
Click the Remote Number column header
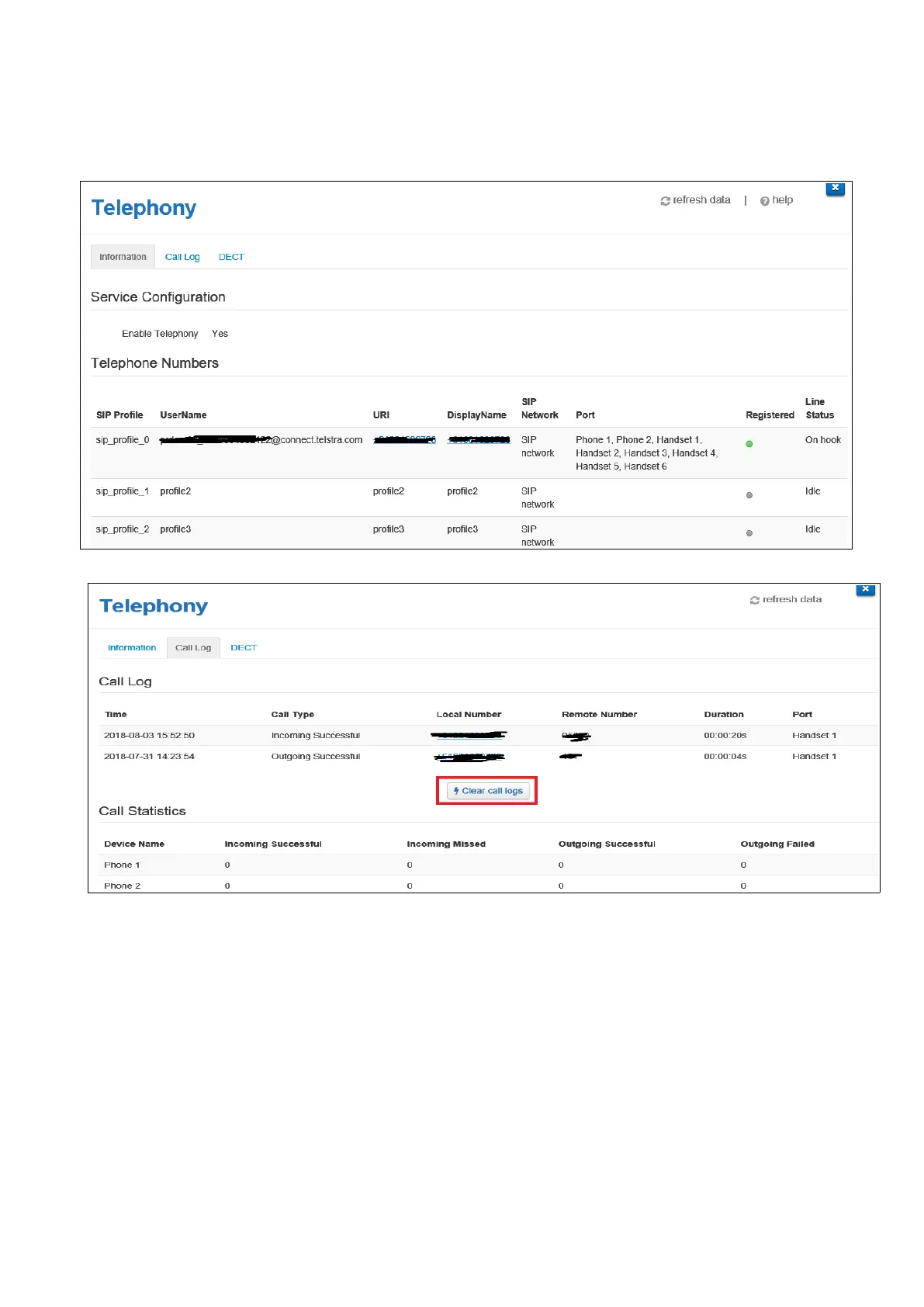tap(599, 714)
